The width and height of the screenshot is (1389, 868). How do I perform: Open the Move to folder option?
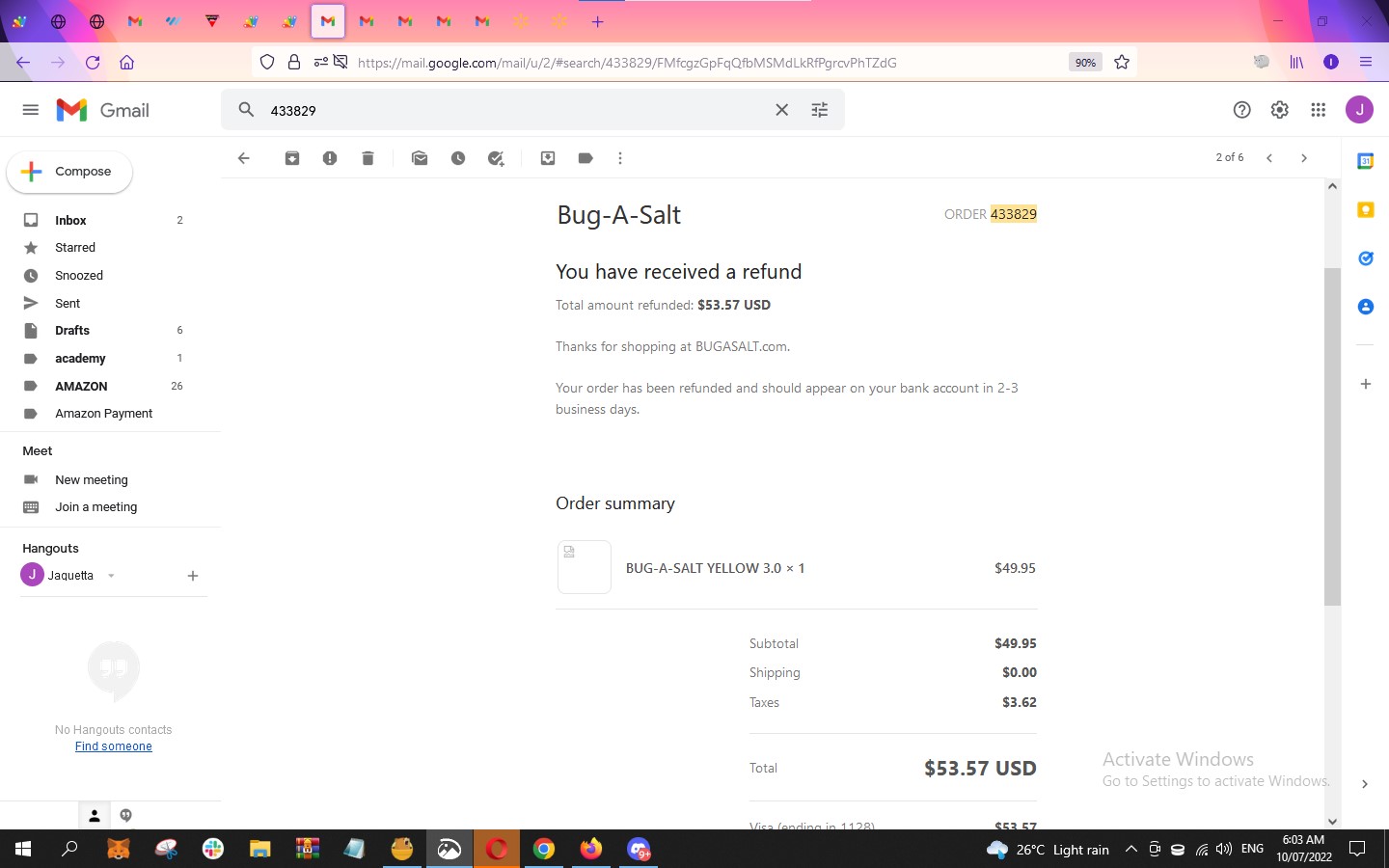548,158
